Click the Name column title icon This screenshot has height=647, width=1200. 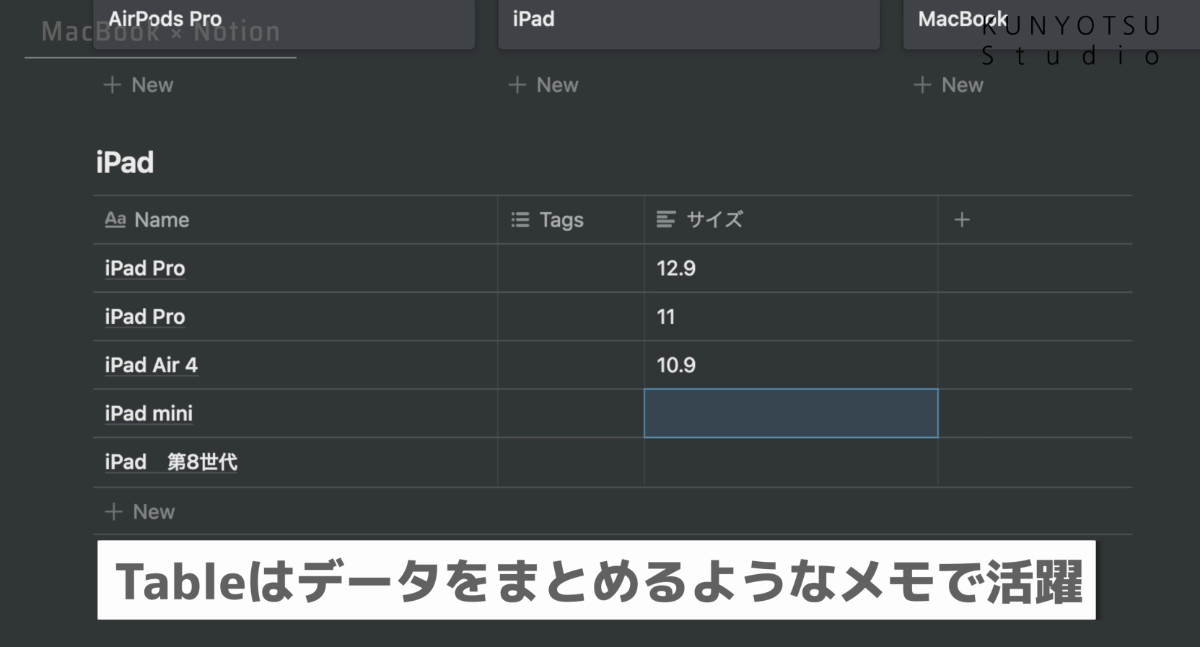tap(115, 220)
